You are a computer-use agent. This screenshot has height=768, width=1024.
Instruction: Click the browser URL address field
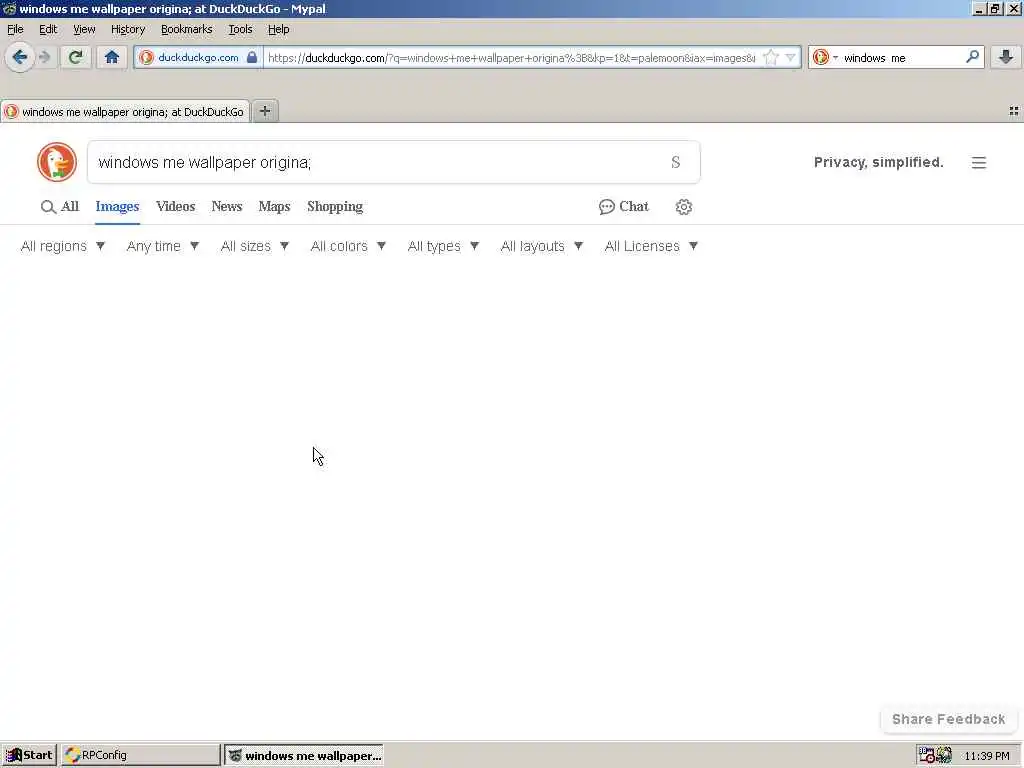pyautogui.click(x=511, y=57)
